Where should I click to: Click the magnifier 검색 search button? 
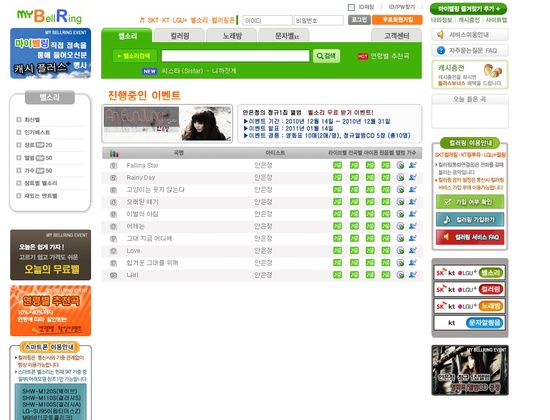coord(326,56)
